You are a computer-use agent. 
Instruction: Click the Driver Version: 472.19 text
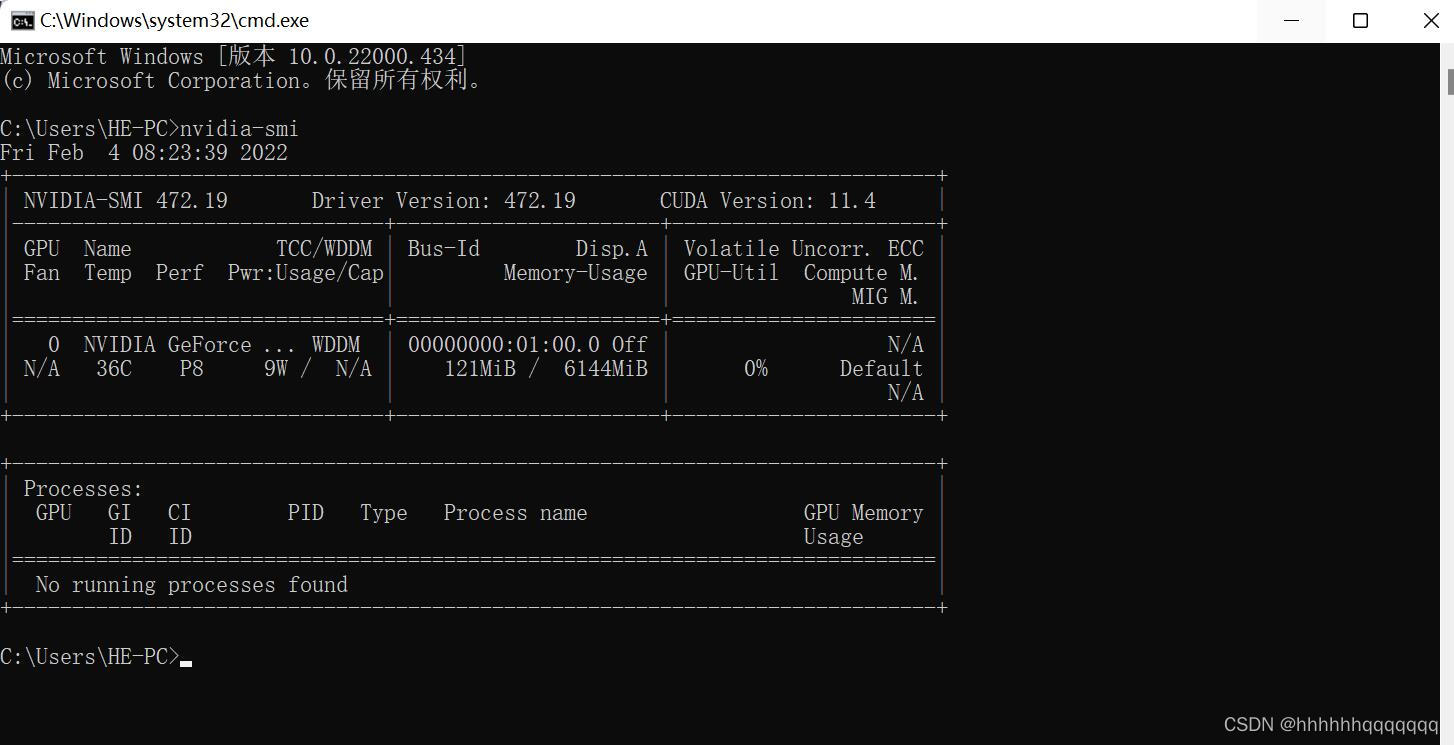[x=444, y=201]
